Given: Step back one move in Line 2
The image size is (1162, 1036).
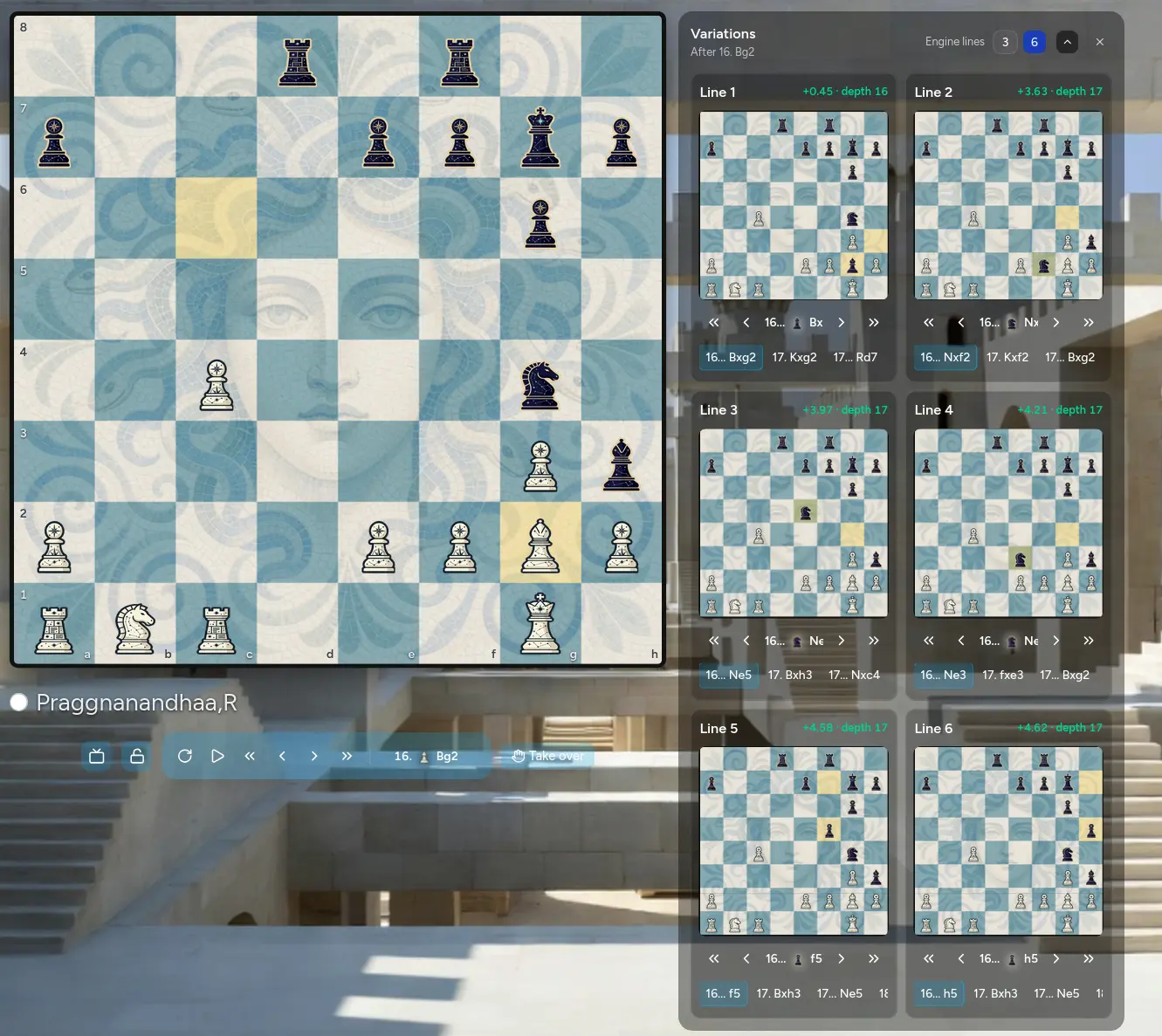Looking at the screenshot, I should coord(961,322).
